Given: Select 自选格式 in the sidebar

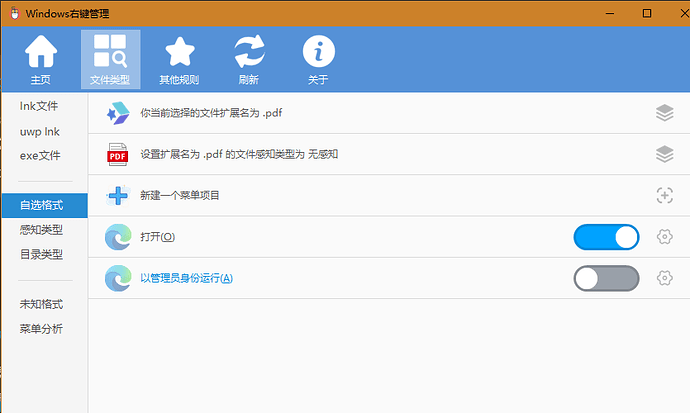Looking at the screenshot, I should point(44,205).
